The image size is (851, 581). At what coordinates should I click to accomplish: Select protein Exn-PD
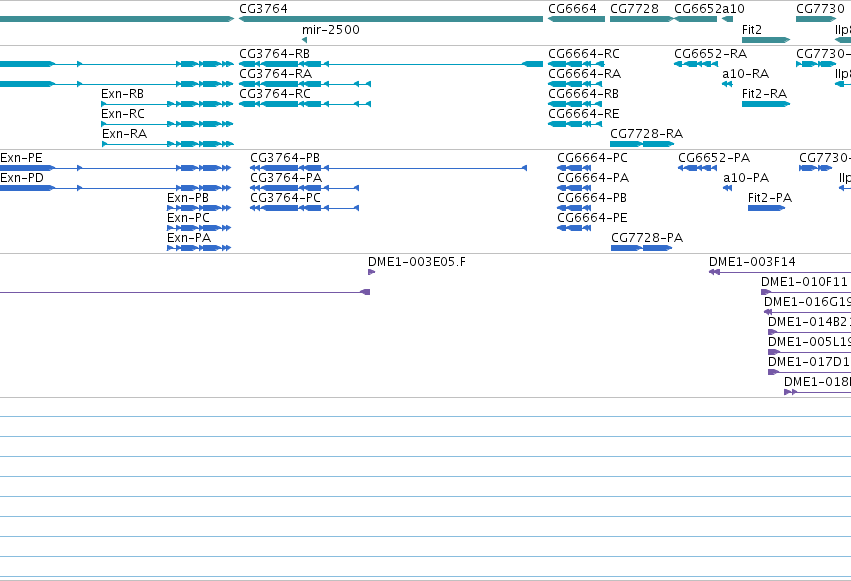coord(115,188)
